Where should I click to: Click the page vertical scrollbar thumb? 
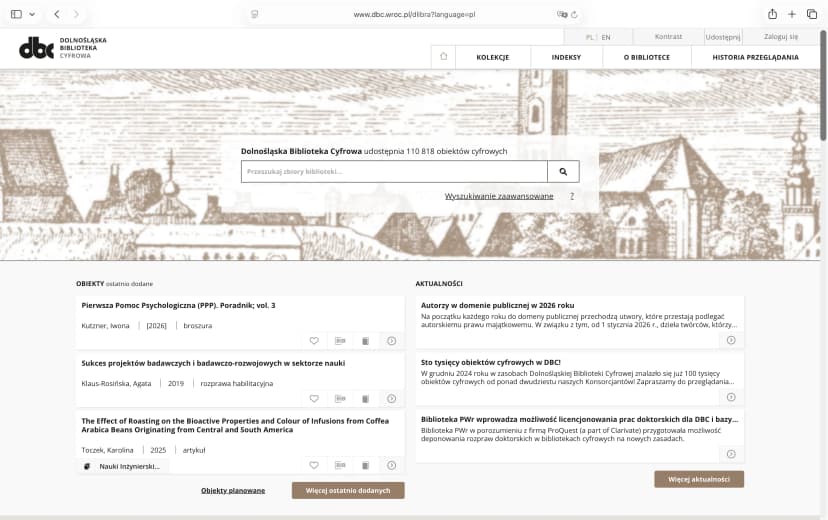[823, 86]
